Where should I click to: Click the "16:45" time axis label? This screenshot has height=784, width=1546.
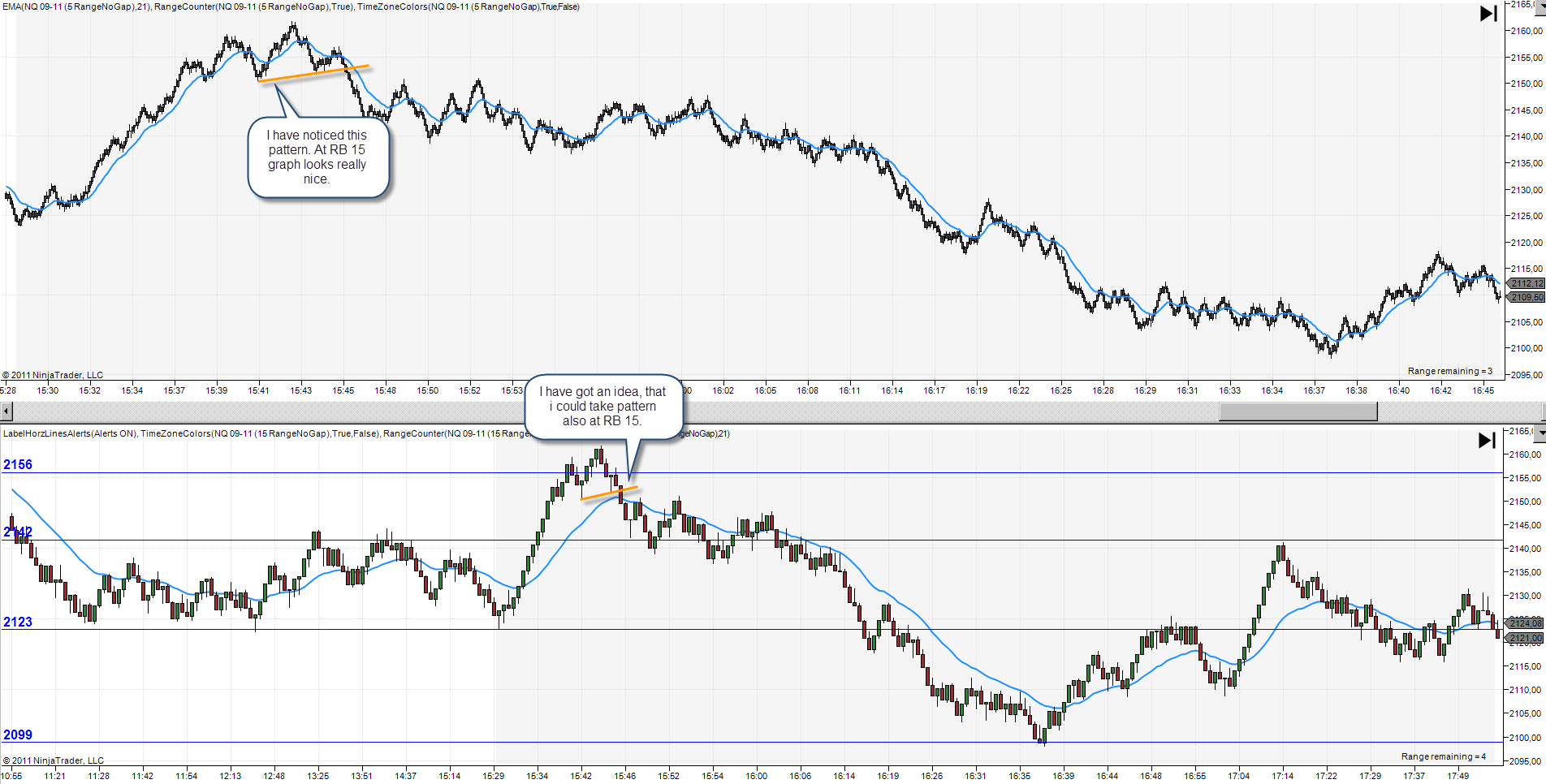(x=1483, y=390)
